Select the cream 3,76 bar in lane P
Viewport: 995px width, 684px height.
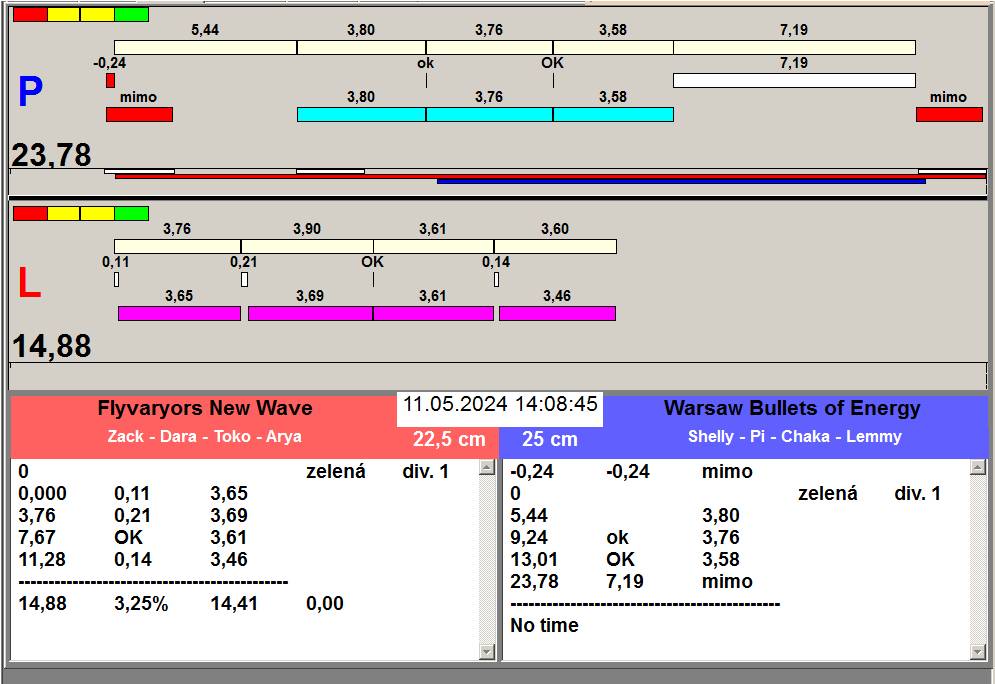tap(489, 48)
